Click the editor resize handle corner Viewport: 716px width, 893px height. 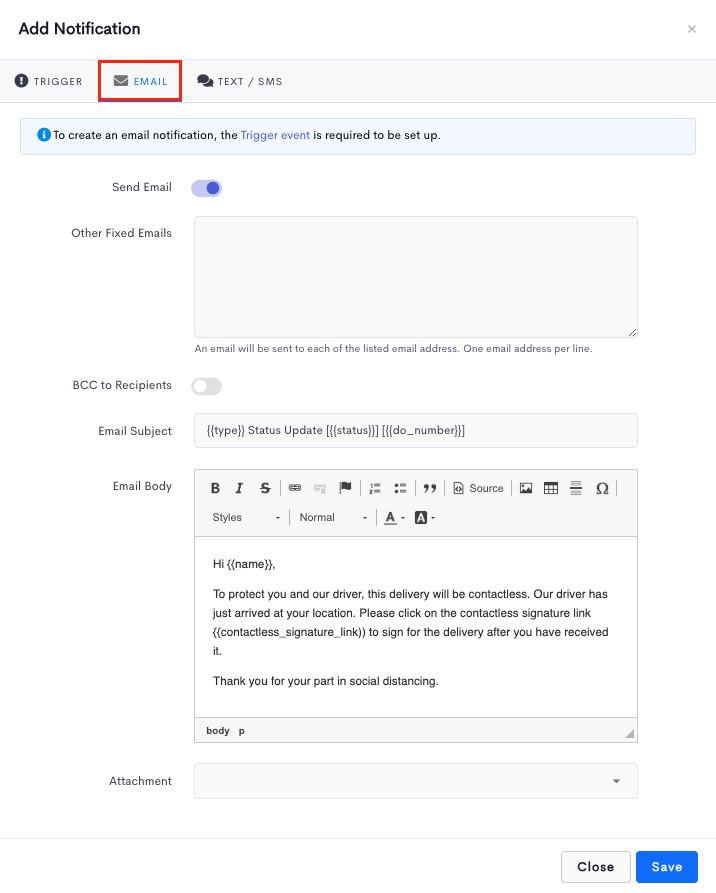pyautogui.click(x=629, y=734)
